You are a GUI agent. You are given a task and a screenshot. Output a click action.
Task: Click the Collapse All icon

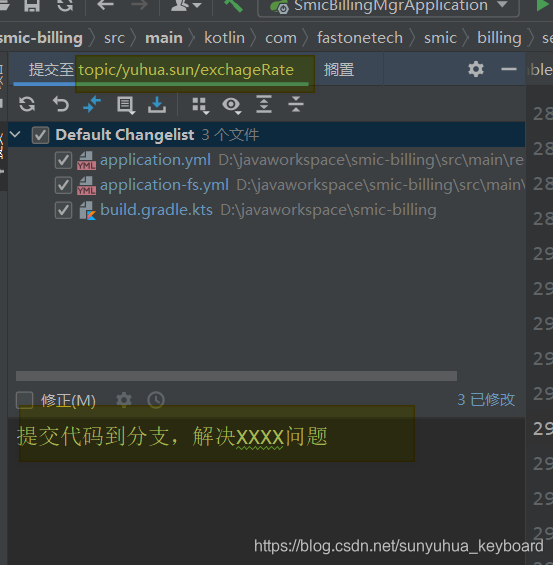click(296, 104)
